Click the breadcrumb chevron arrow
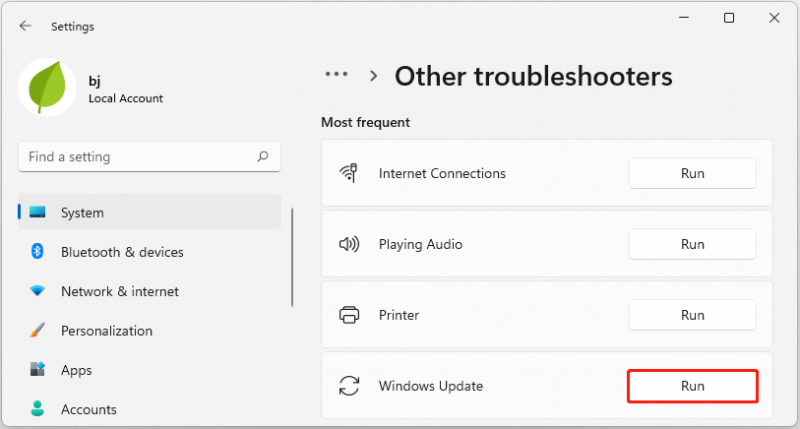This screenshot has height=429, width=800. [x=374, y=76]
